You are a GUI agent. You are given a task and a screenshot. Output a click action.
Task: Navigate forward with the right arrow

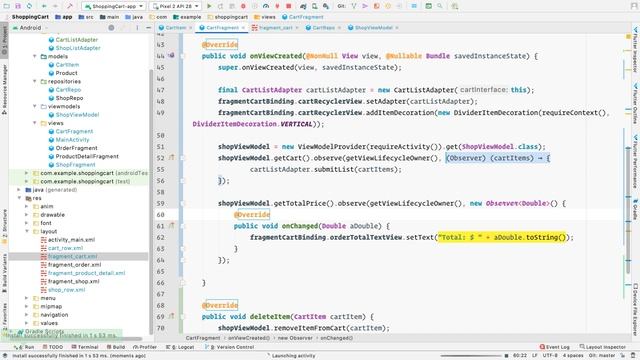55,6
